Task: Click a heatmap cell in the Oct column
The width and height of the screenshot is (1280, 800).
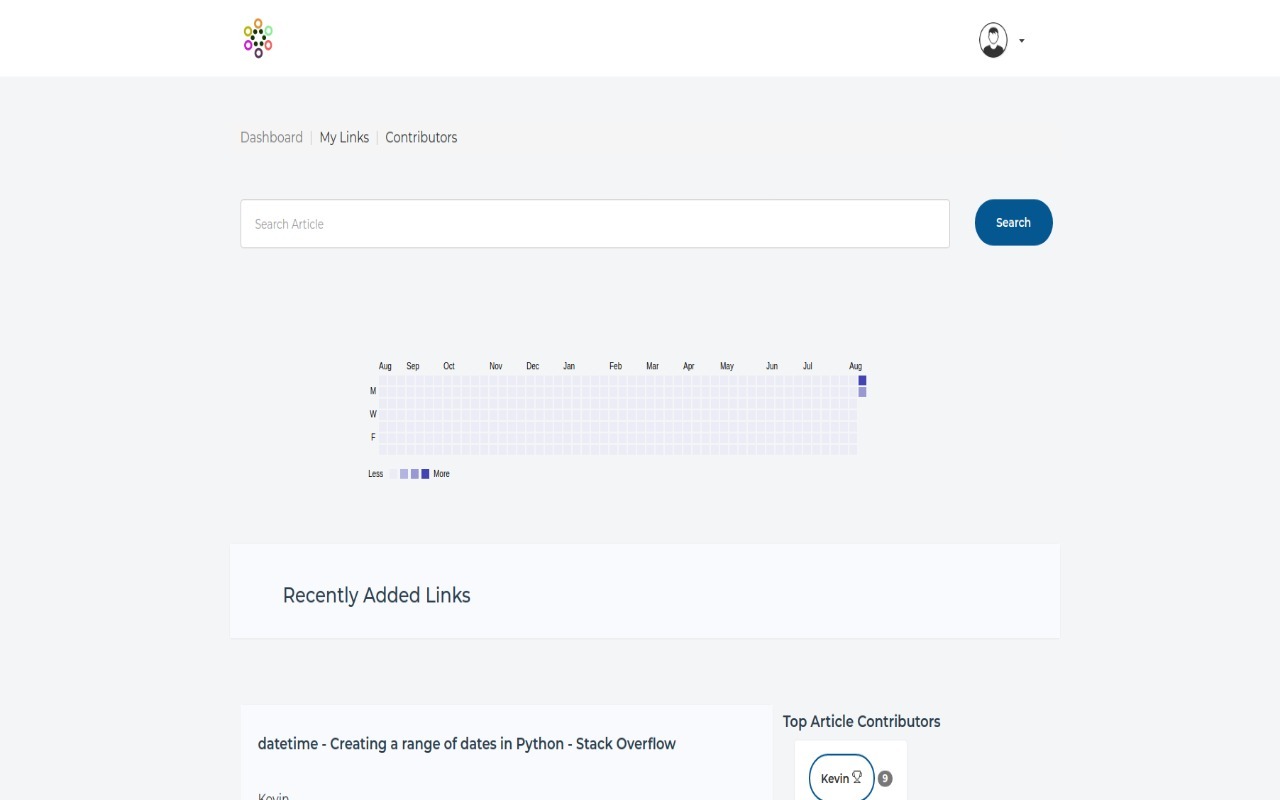Action: 449,414
